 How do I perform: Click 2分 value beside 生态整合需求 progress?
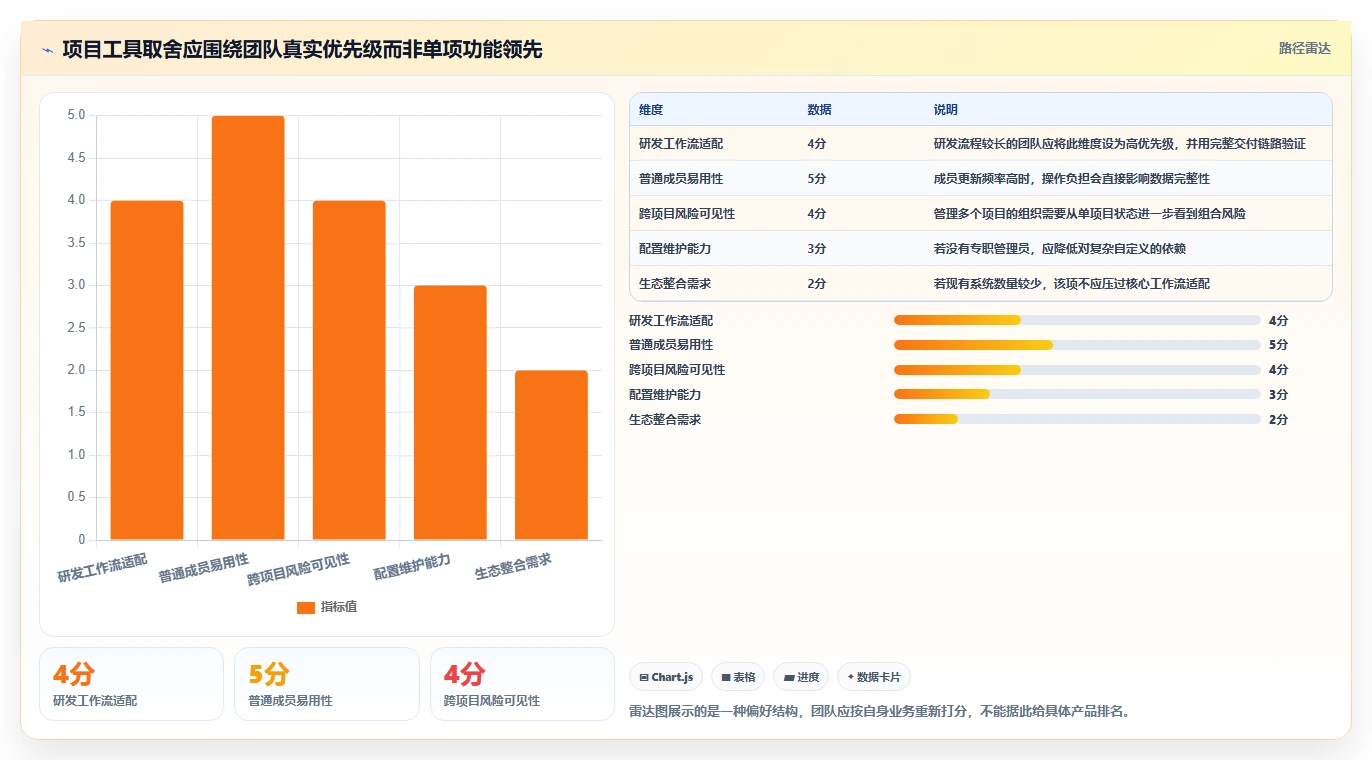(1278, 420)
